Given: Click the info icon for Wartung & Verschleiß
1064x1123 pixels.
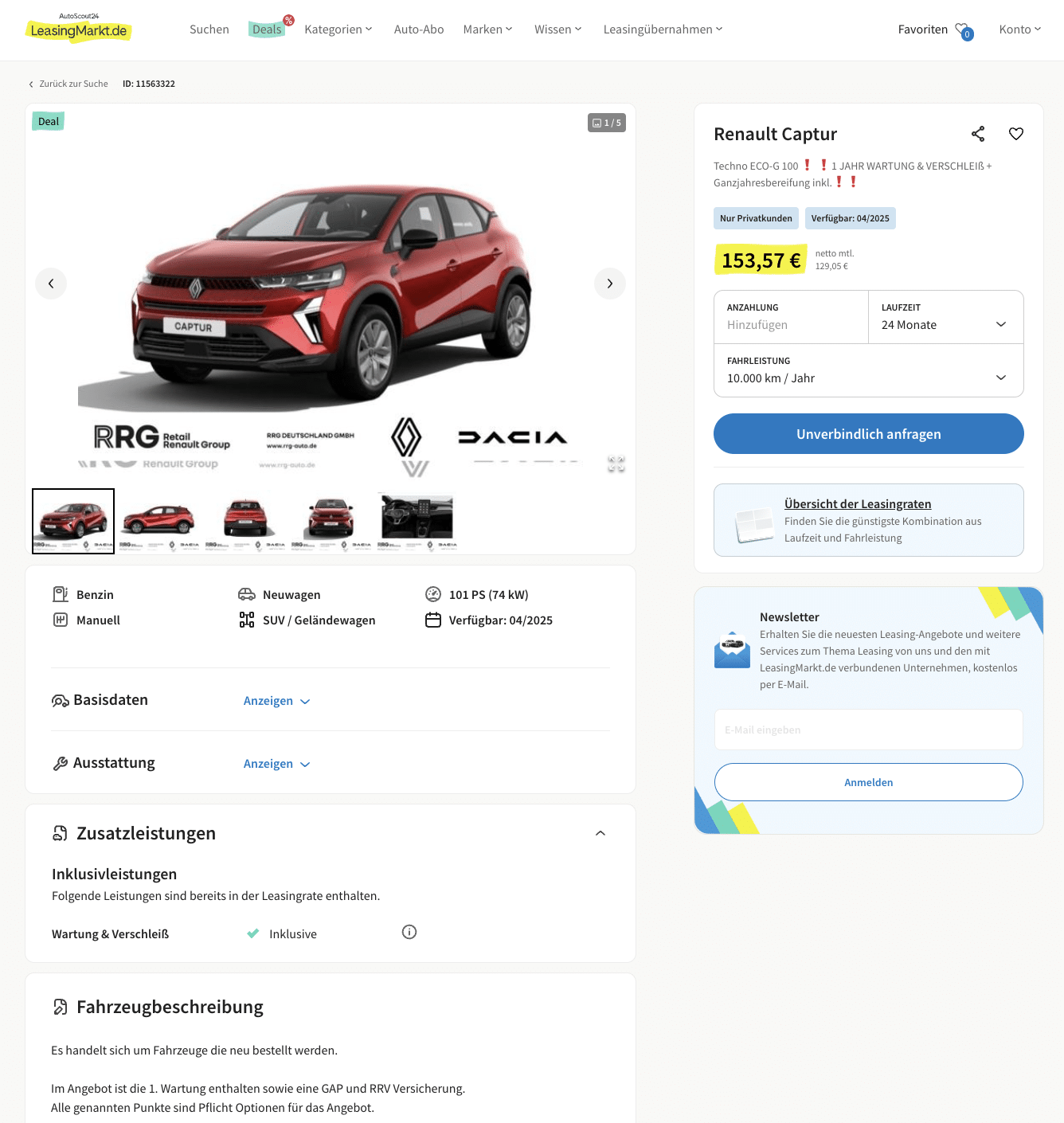Looking at the screenshot, I should pos(409,932).
